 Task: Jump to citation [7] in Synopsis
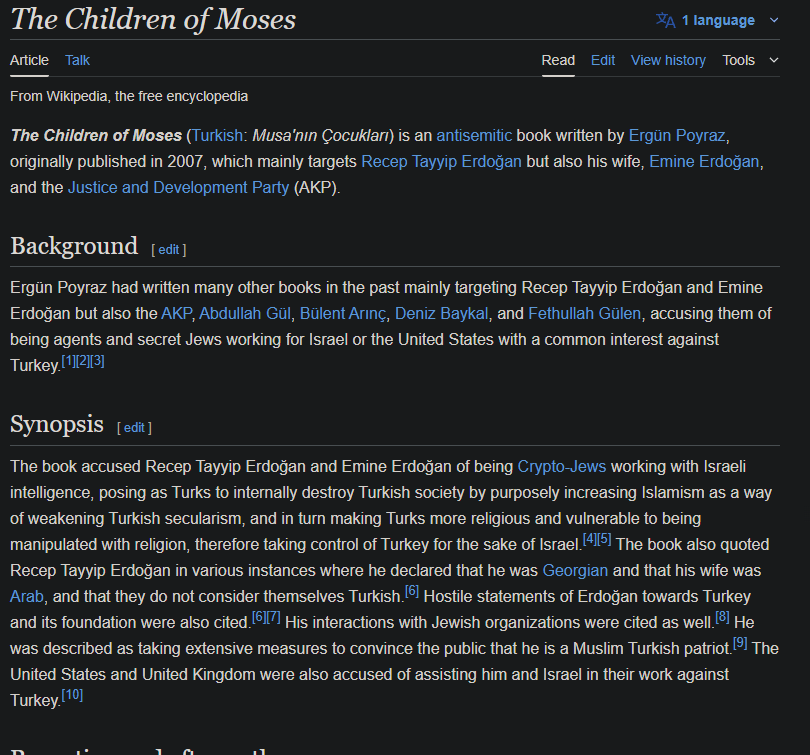point(274,617)
